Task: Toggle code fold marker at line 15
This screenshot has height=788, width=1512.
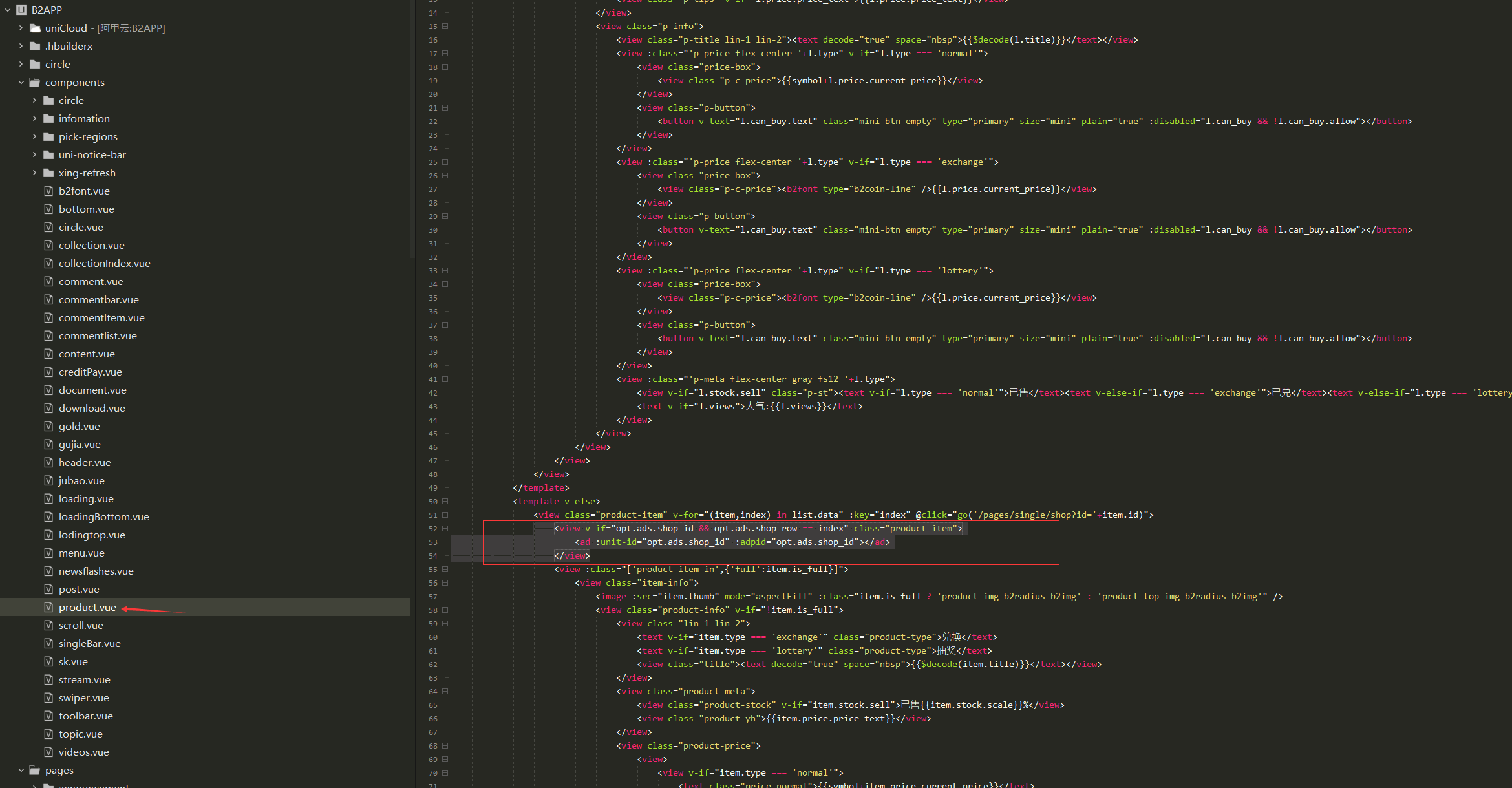Action: pyautogui.click(x=445, y=26)
